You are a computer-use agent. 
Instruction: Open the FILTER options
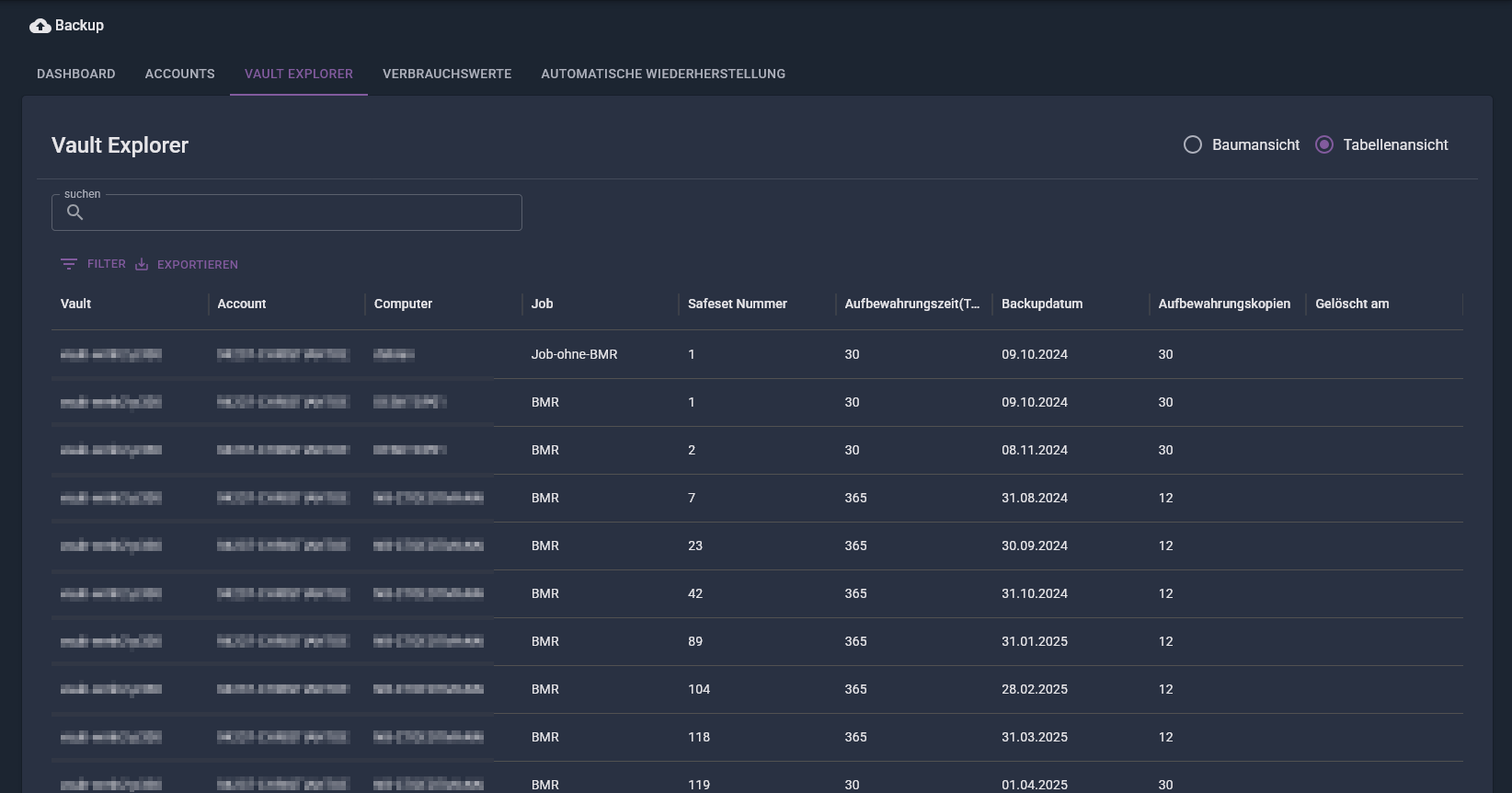point(106,264)
